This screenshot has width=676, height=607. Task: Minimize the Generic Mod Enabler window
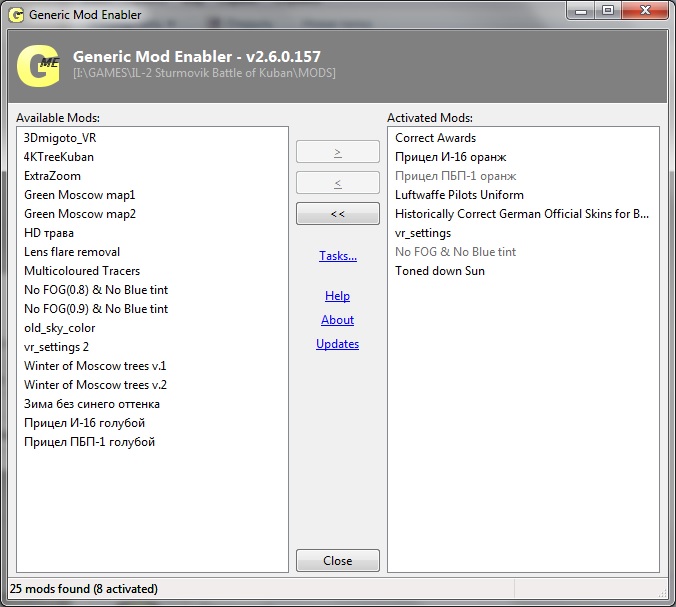coord(581,11)
